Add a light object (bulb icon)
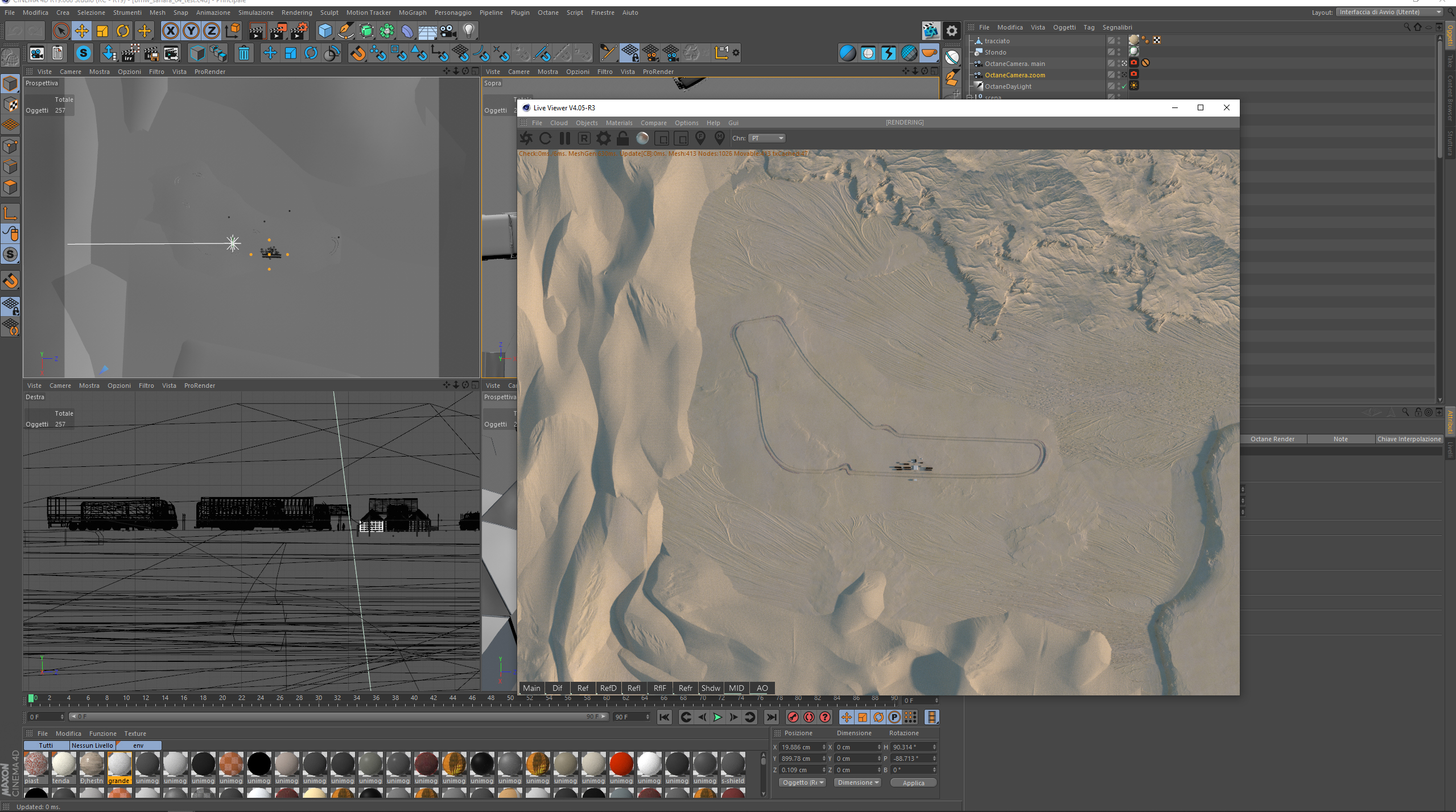The height and width of the screenshot is (812, 1456). 469,31
